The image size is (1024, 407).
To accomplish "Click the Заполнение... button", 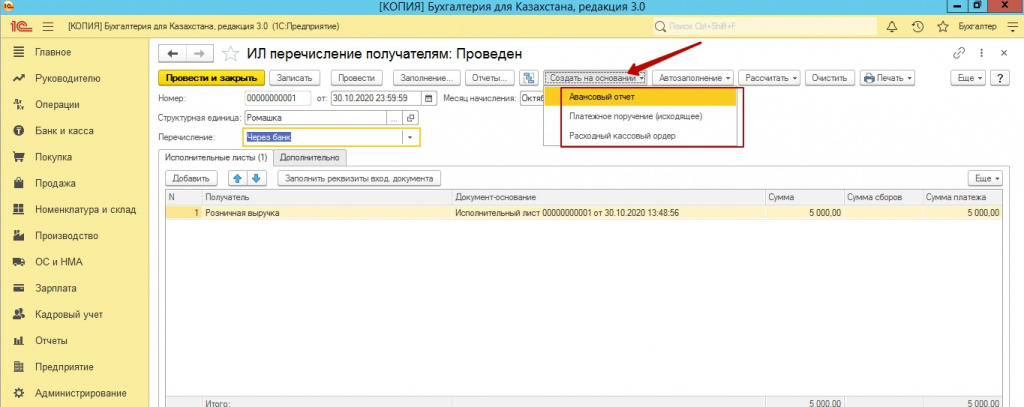I will 427,78.
